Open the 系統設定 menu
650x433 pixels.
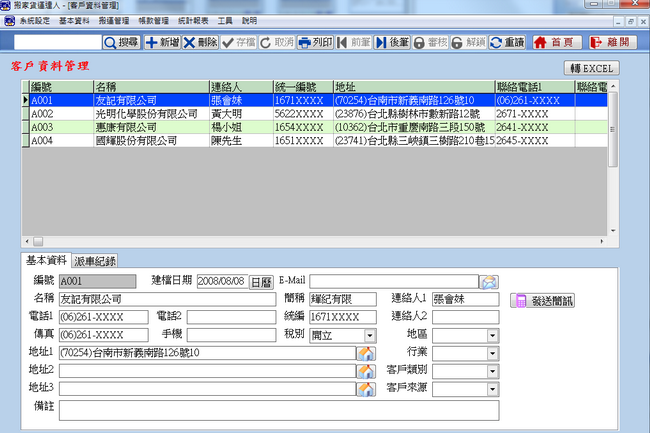[x=34, y=21]
